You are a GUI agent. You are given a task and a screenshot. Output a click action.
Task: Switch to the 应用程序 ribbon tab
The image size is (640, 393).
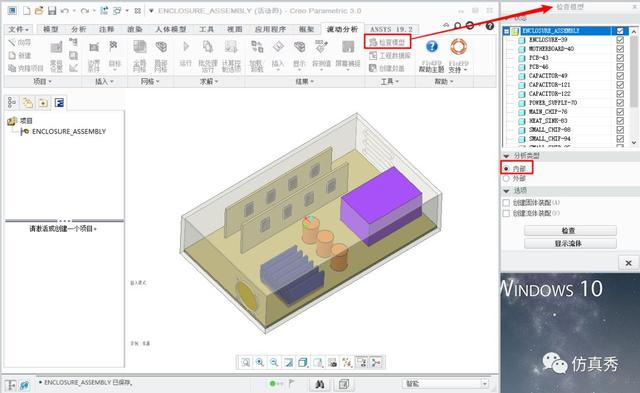click(x=270, y=29)
